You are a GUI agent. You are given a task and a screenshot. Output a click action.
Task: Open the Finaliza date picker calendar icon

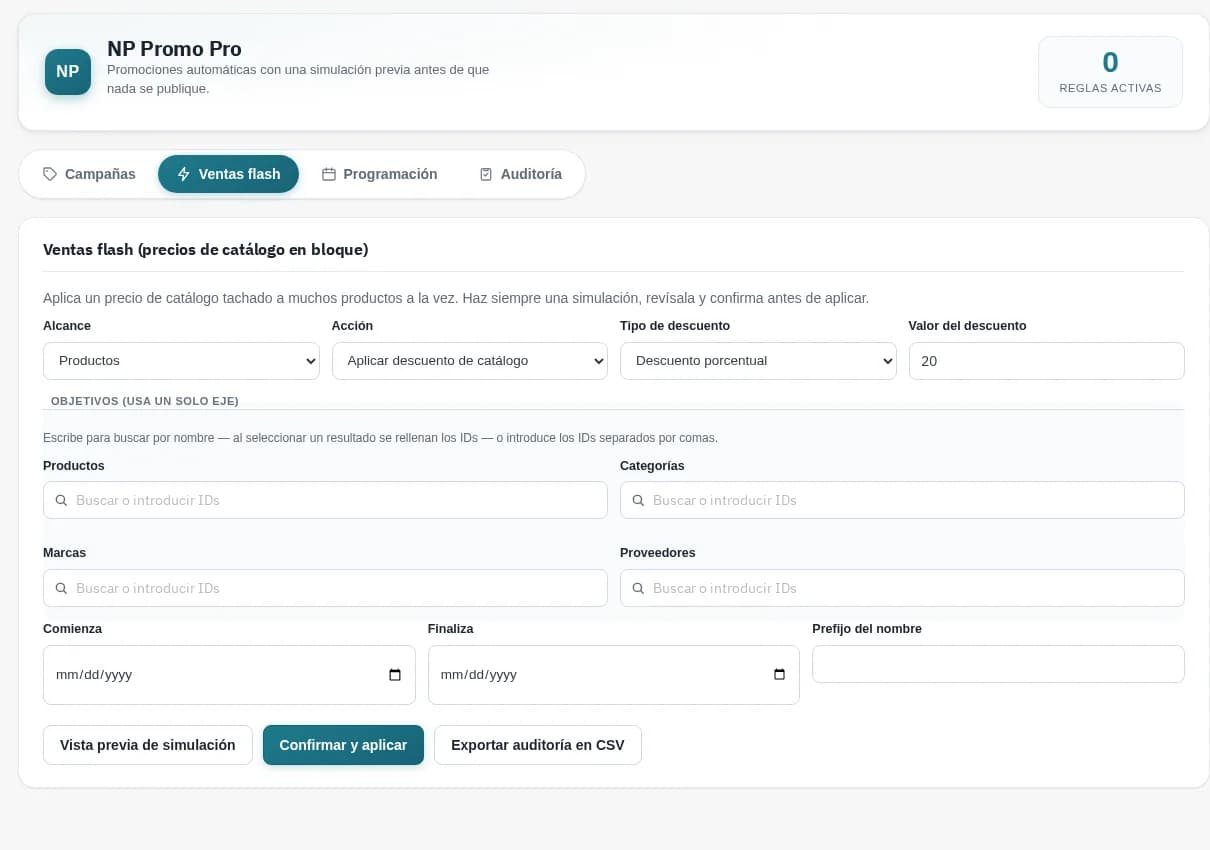tap(779, 675)
